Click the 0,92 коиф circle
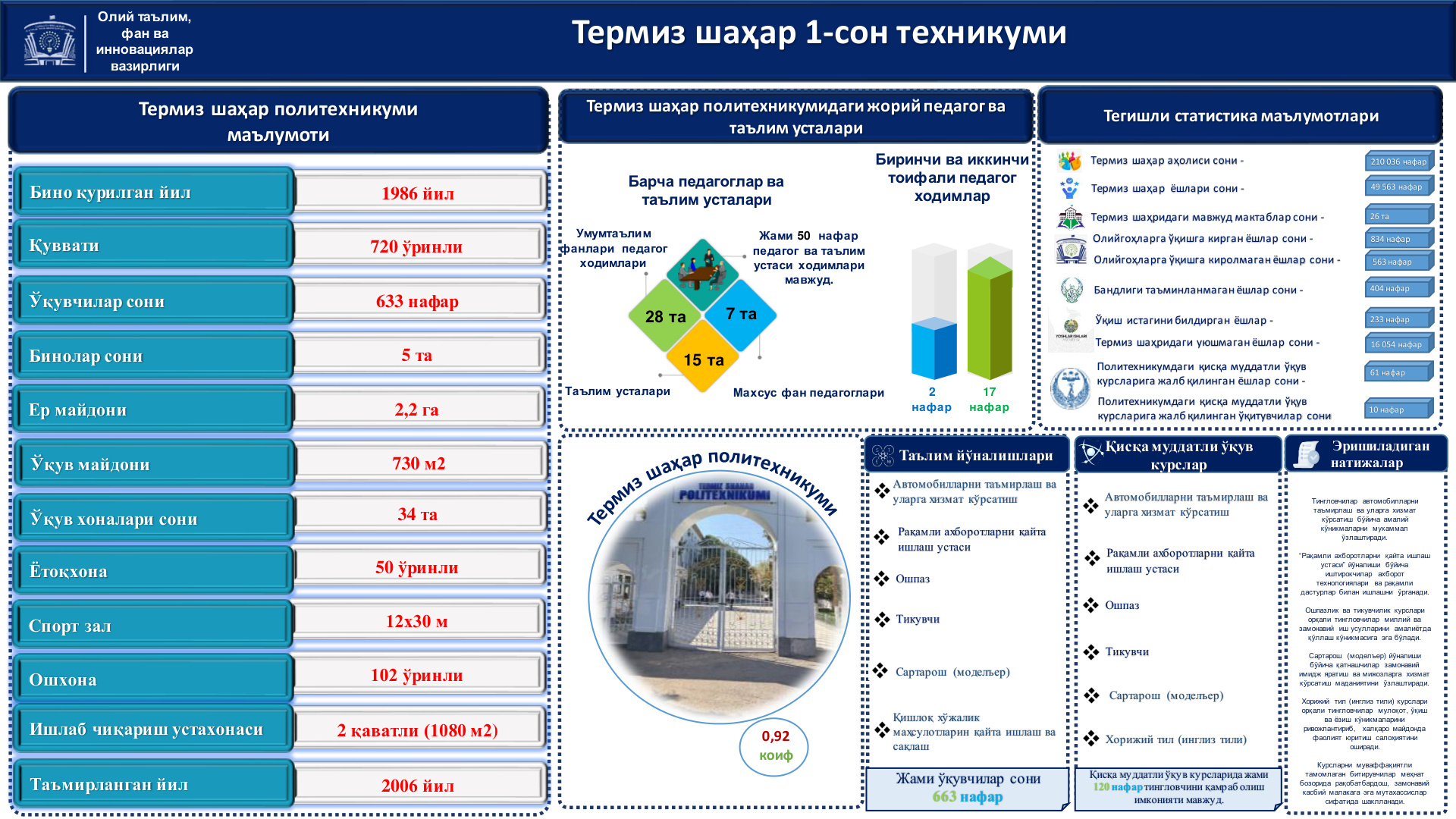 coord(775,746)
